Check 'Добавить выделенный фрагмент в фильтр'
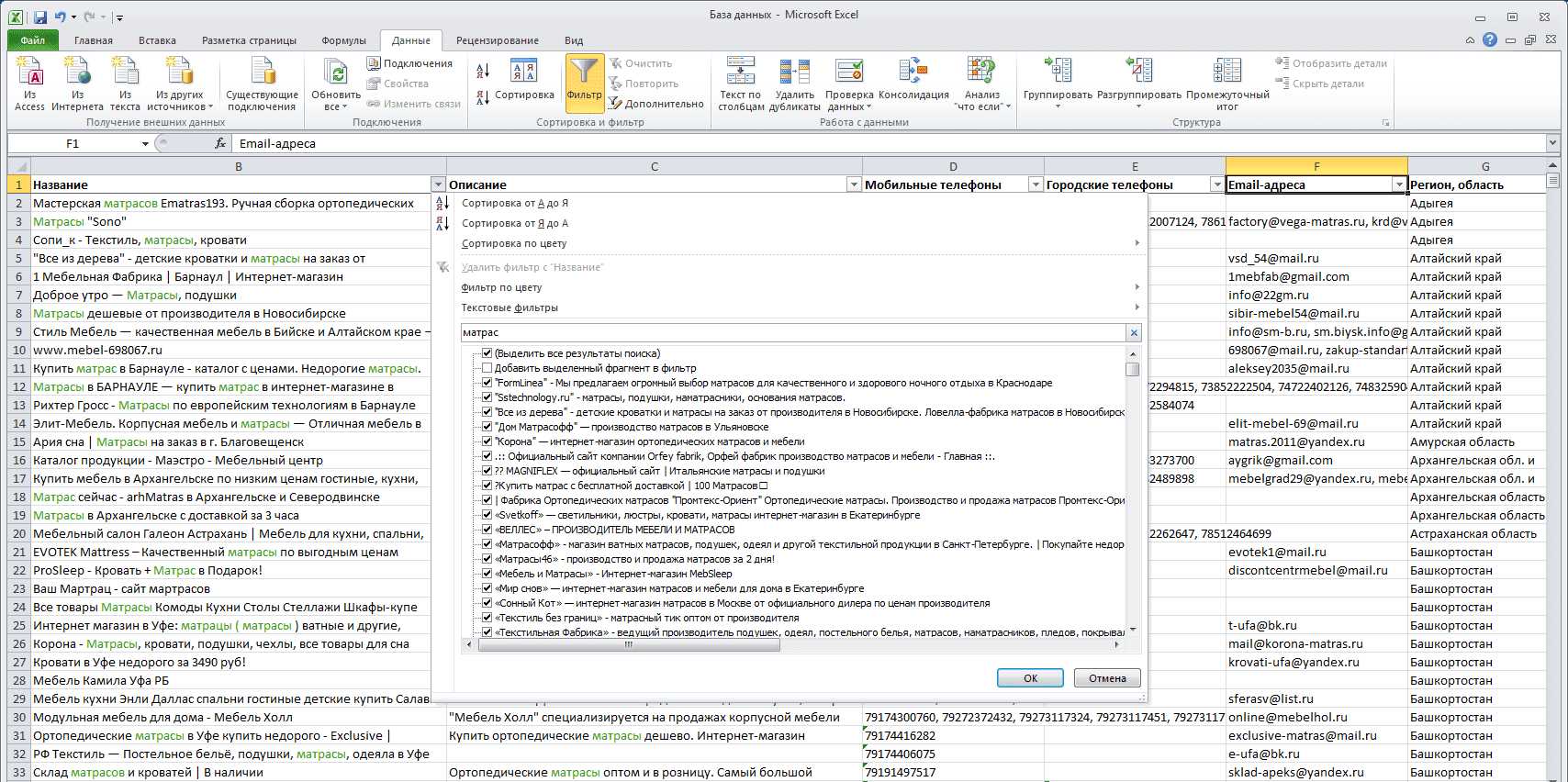This screenshot has height=782, width=1568. coord(487,368)
